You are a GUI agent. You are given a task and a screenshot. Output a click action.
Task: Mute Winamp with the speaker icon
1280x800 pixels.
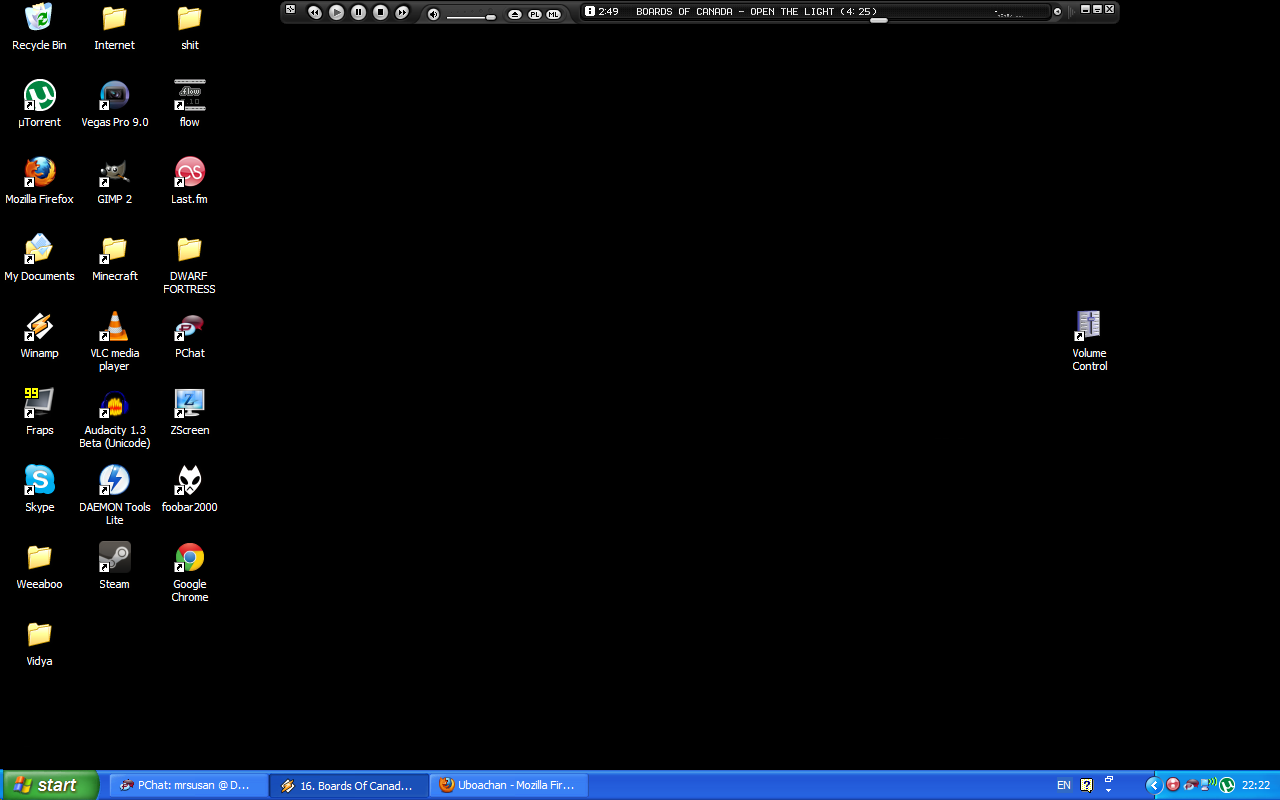pyautogui.click(x=433, y=14)
